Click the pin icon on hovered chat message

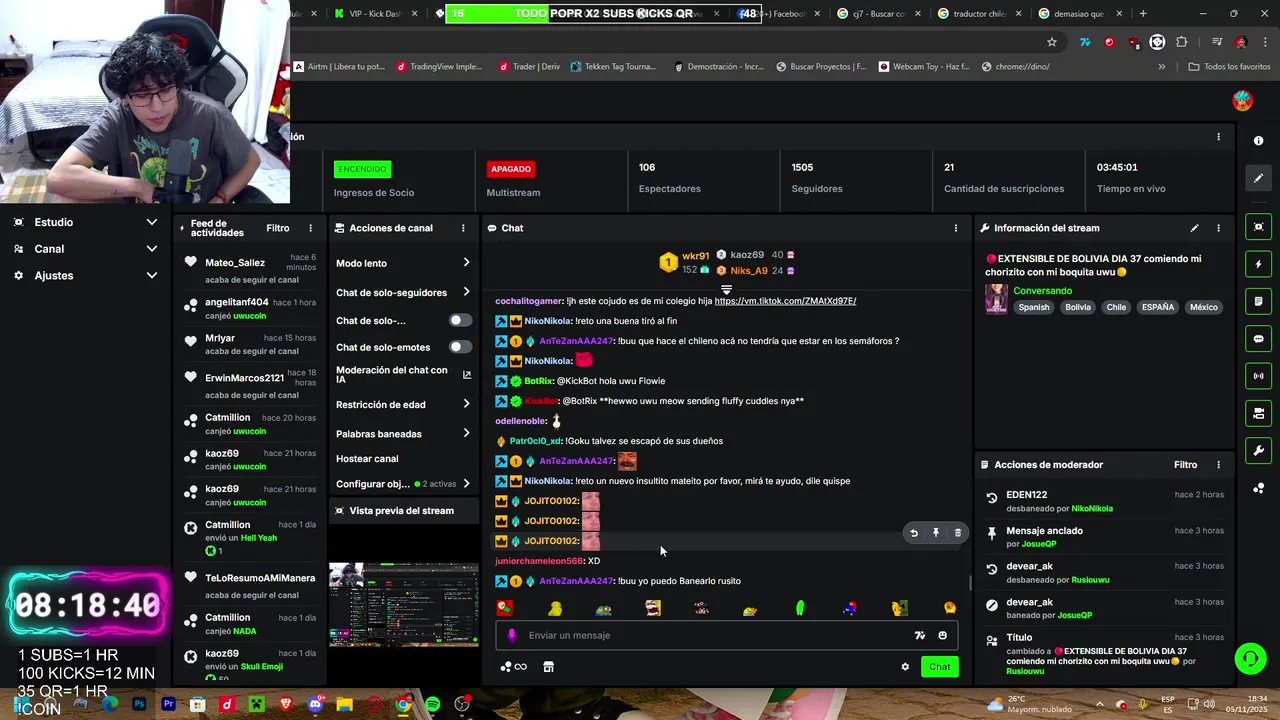coord(935,533)
